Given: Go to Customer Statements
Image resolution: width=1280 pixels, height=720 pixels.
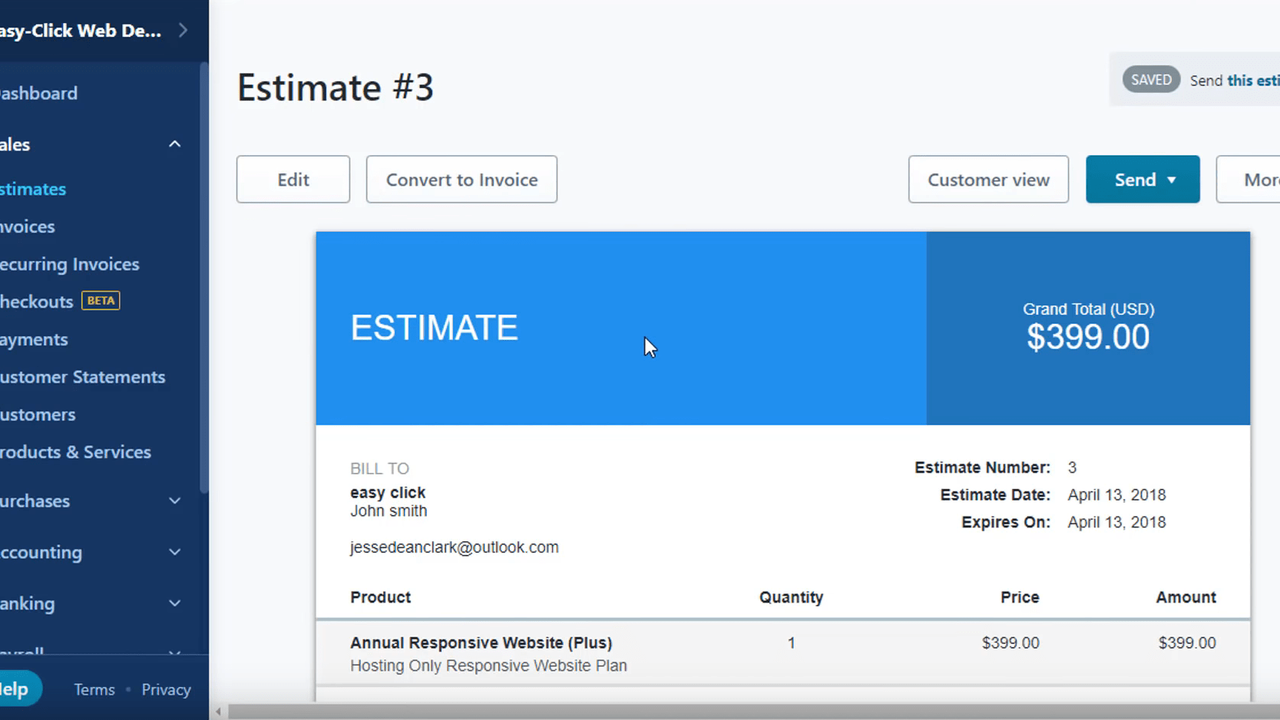Looking at the screenshot, I should (83, 377).
